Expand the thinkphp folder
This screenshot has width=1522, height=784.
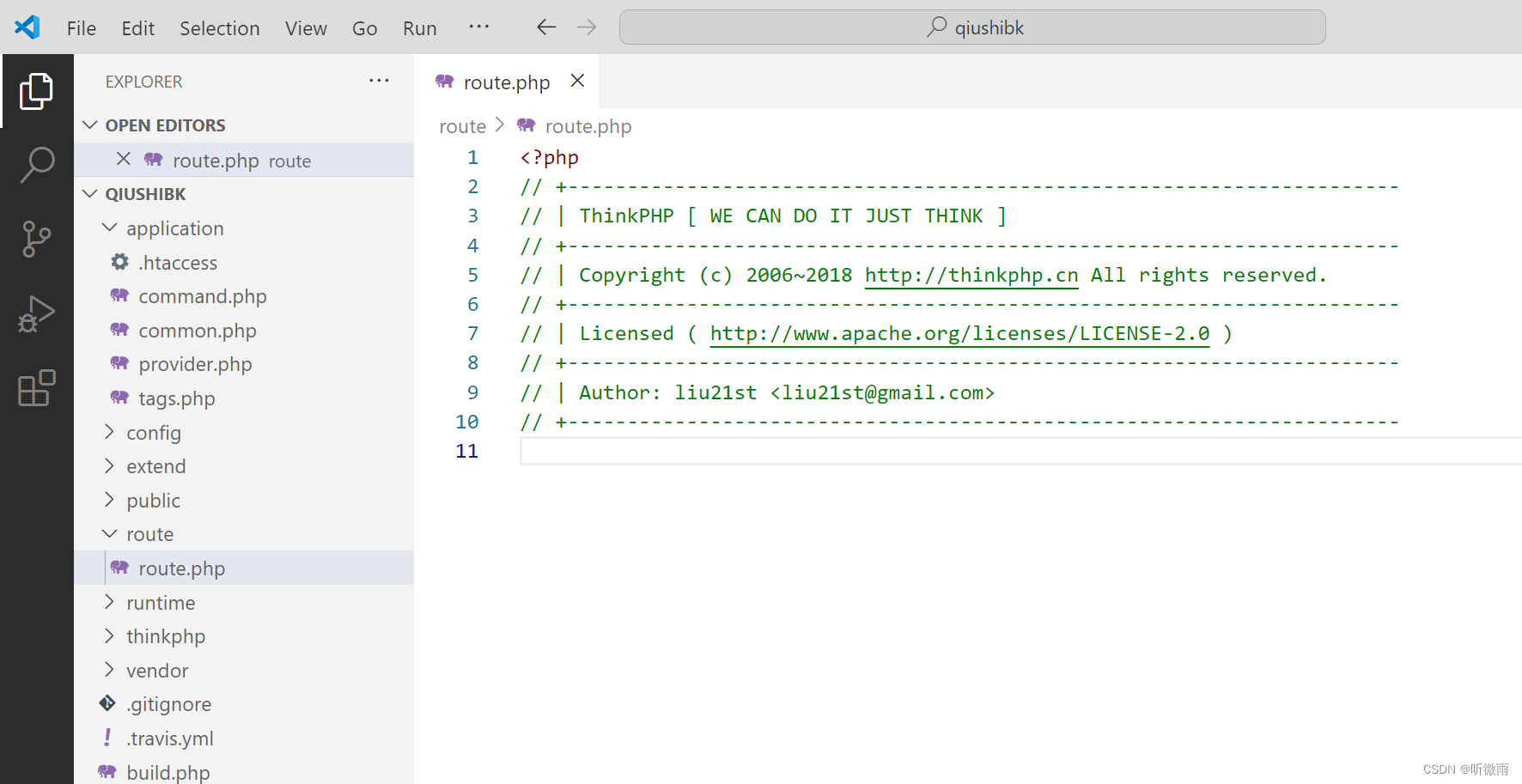[109, 635]
